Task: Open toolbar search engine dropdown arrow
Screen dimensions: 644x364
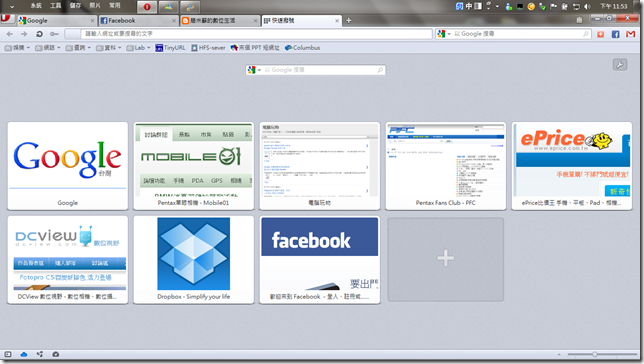Action: tap(449, 34)
